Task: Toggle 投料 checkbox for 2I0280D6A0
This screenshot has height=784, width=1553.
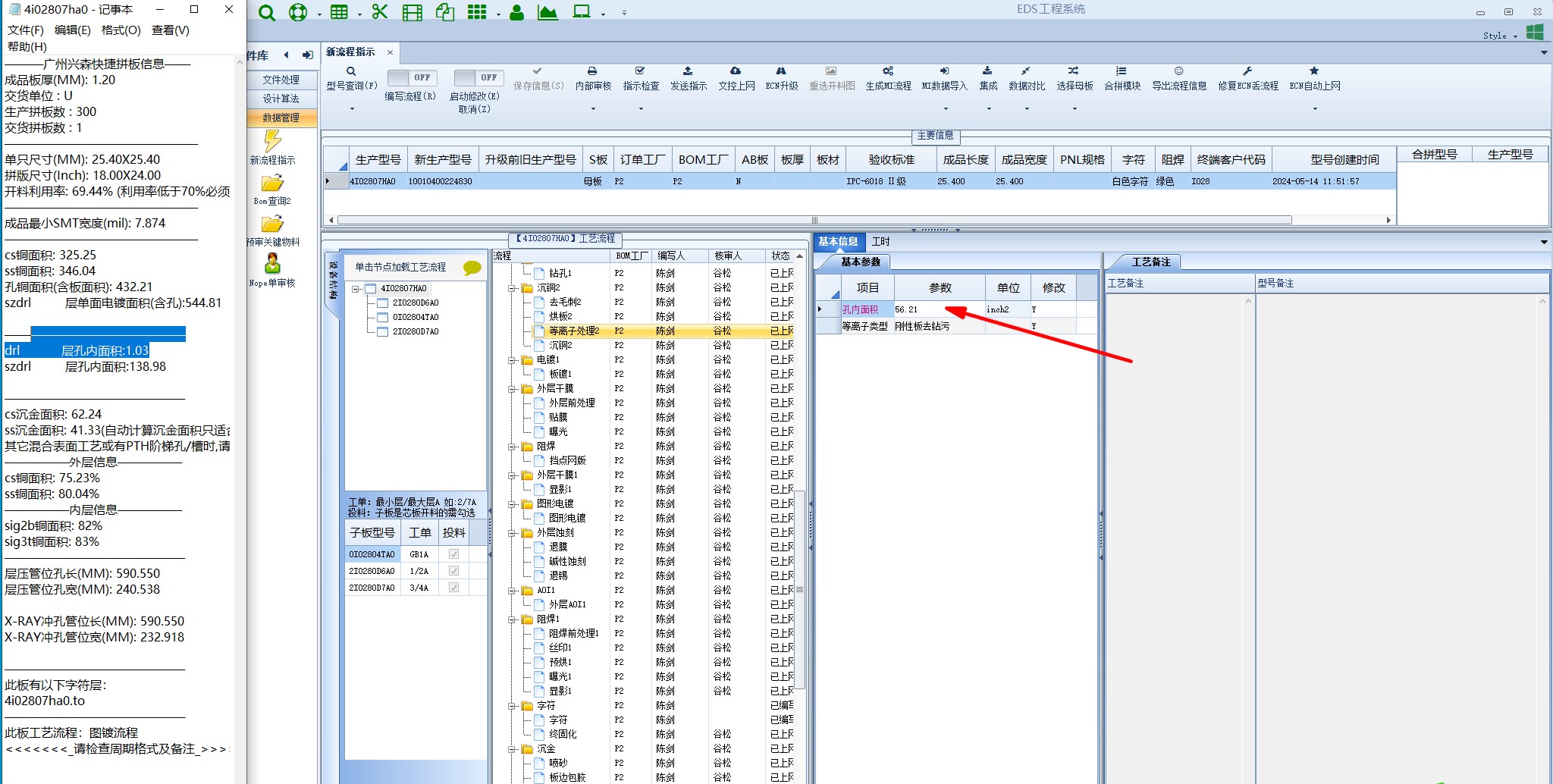Action: tap(453, 571)
